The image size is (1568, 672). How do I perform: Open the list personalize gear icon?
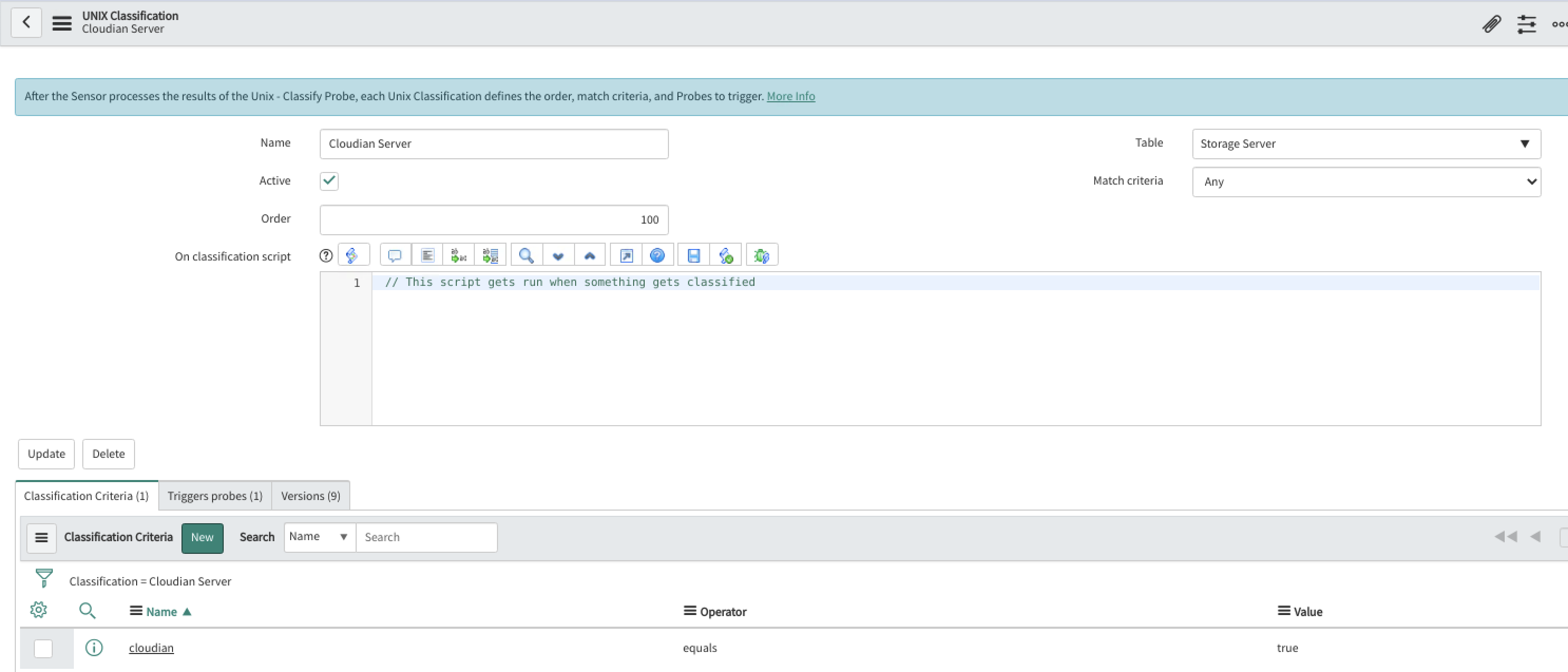pos(39,610)
